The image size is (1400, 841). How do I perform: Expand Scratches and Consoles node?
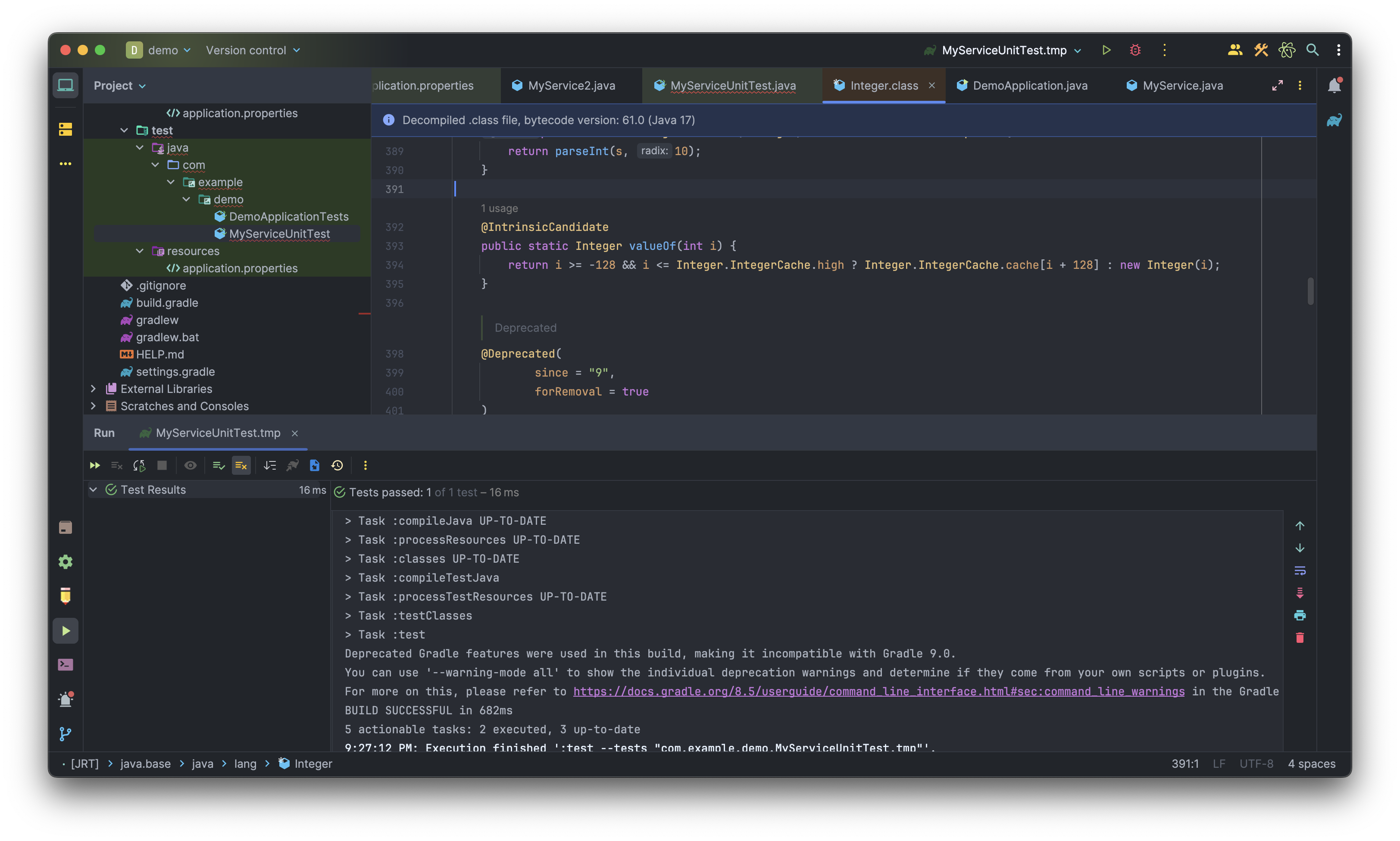(93, 406)
